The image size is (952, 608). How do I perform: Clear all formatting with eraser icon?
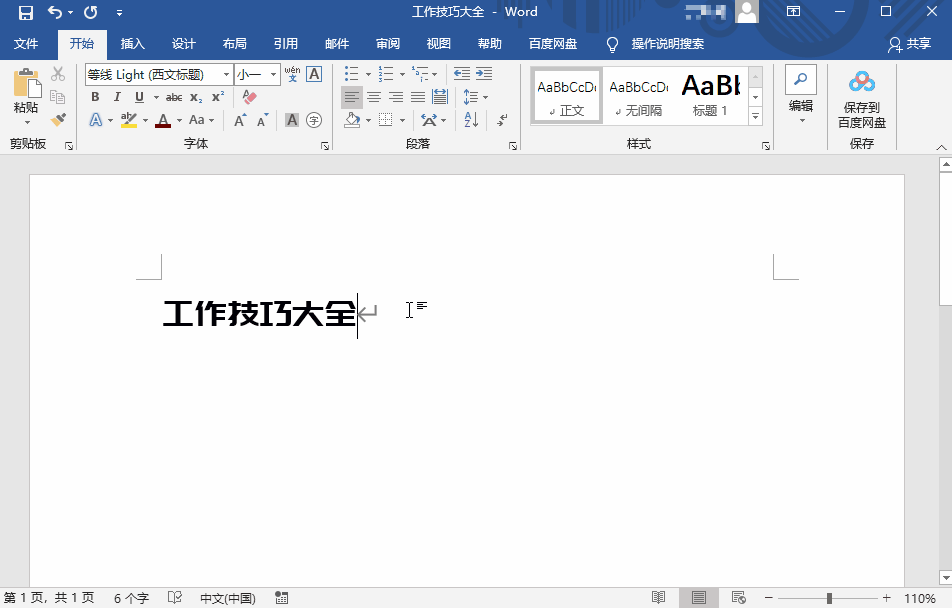click(249, 97)
